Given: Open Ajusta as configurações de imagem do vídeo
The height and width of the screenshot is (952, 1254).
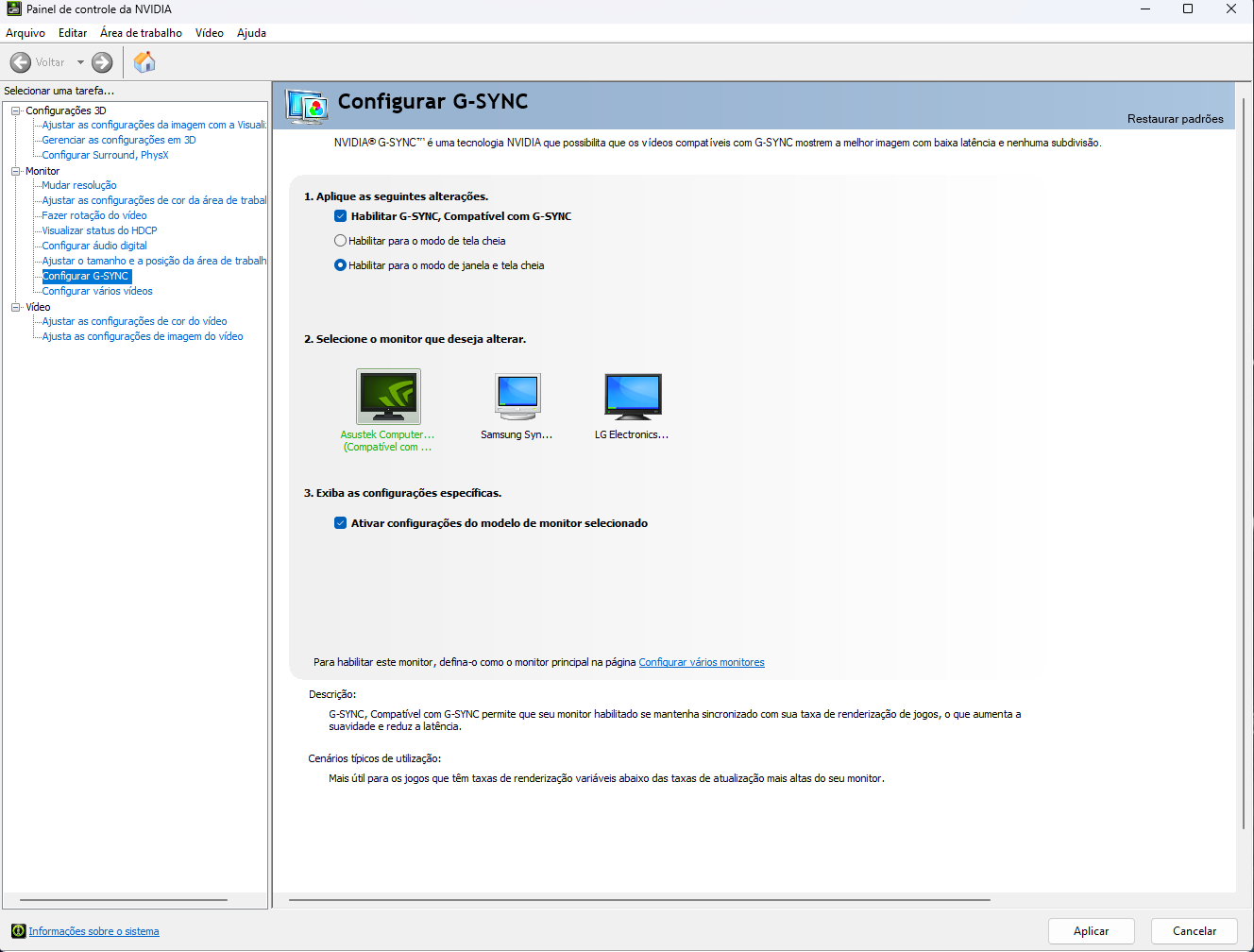Looking at the screenshot, I should click(x=143, y=336).
